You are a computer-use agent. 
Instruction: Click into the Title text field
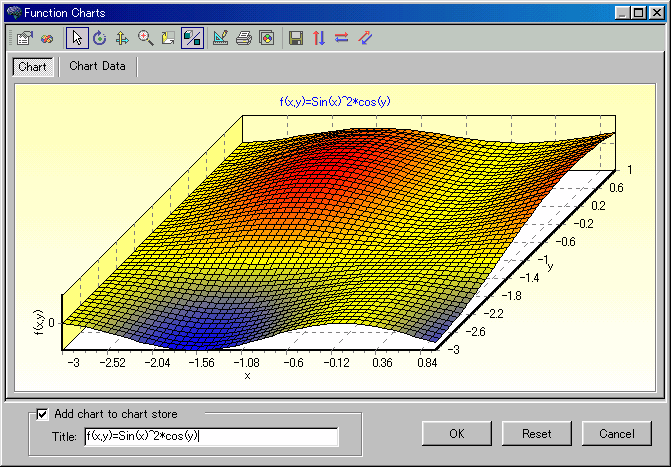pos(211,436)
